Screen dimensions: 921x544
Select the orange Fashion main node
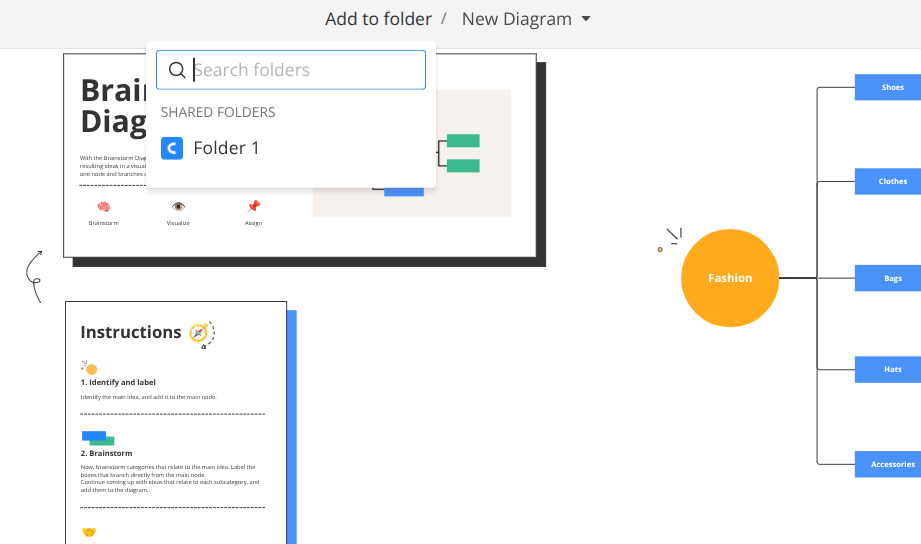point(729,278)
